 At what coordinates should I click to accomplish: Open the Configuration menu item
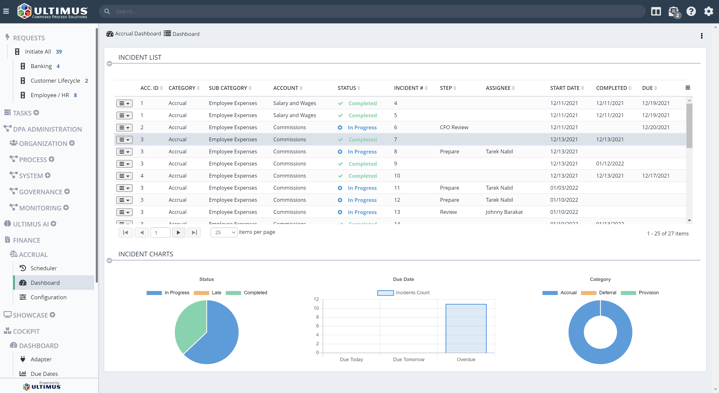click(x=49, y=297)
